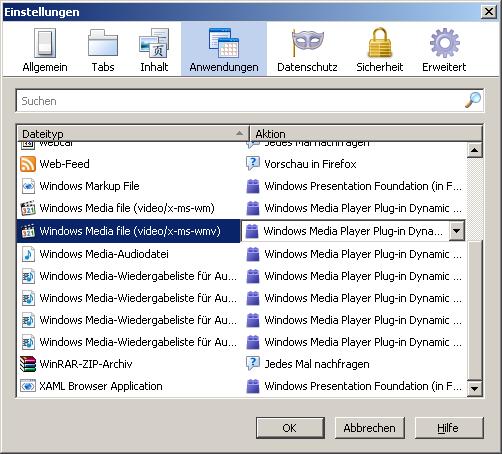Open the Erweitert settings tab
502x454 pixels.
pyautogui.click(x=444, y=50)
